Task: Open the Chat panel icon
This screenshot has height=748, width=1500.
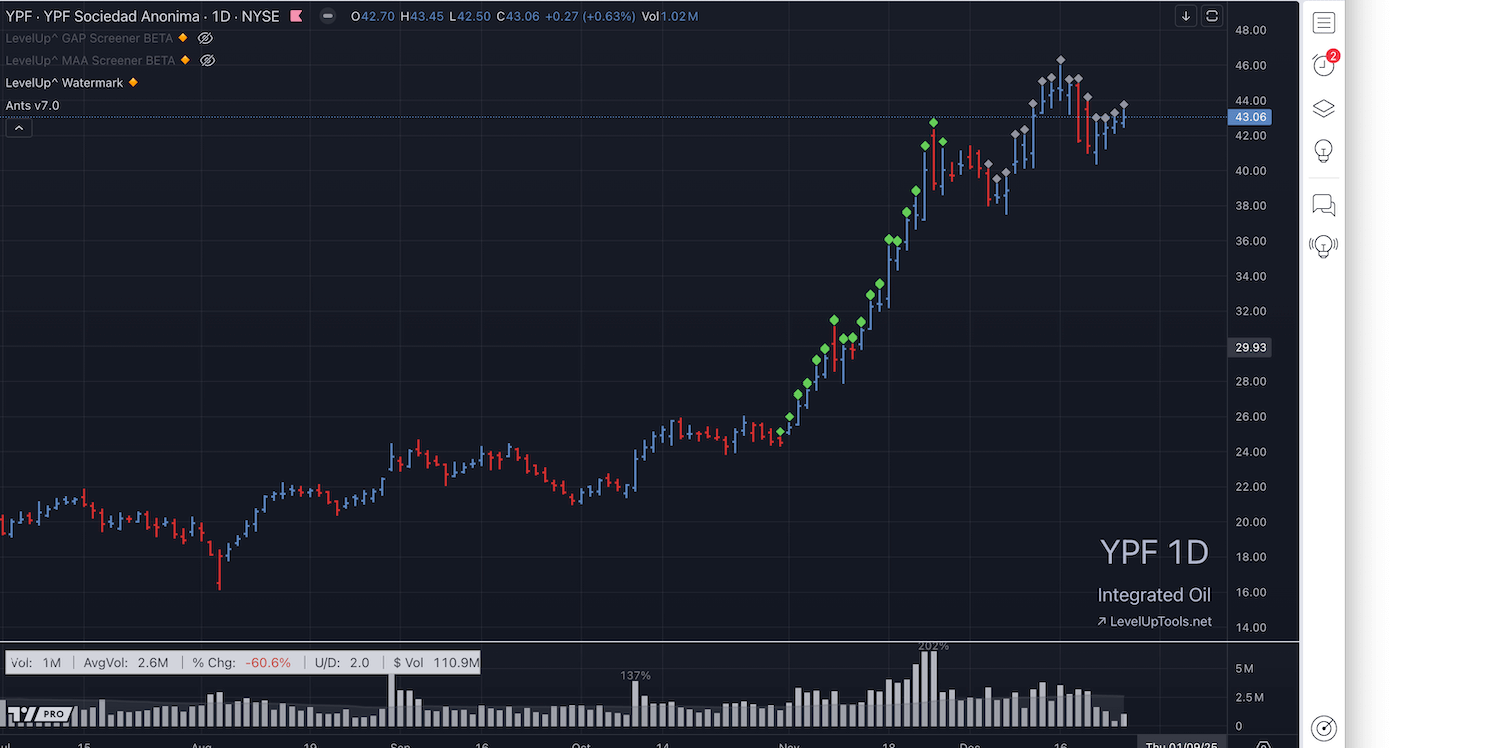Action: [x=1323, y=205]
